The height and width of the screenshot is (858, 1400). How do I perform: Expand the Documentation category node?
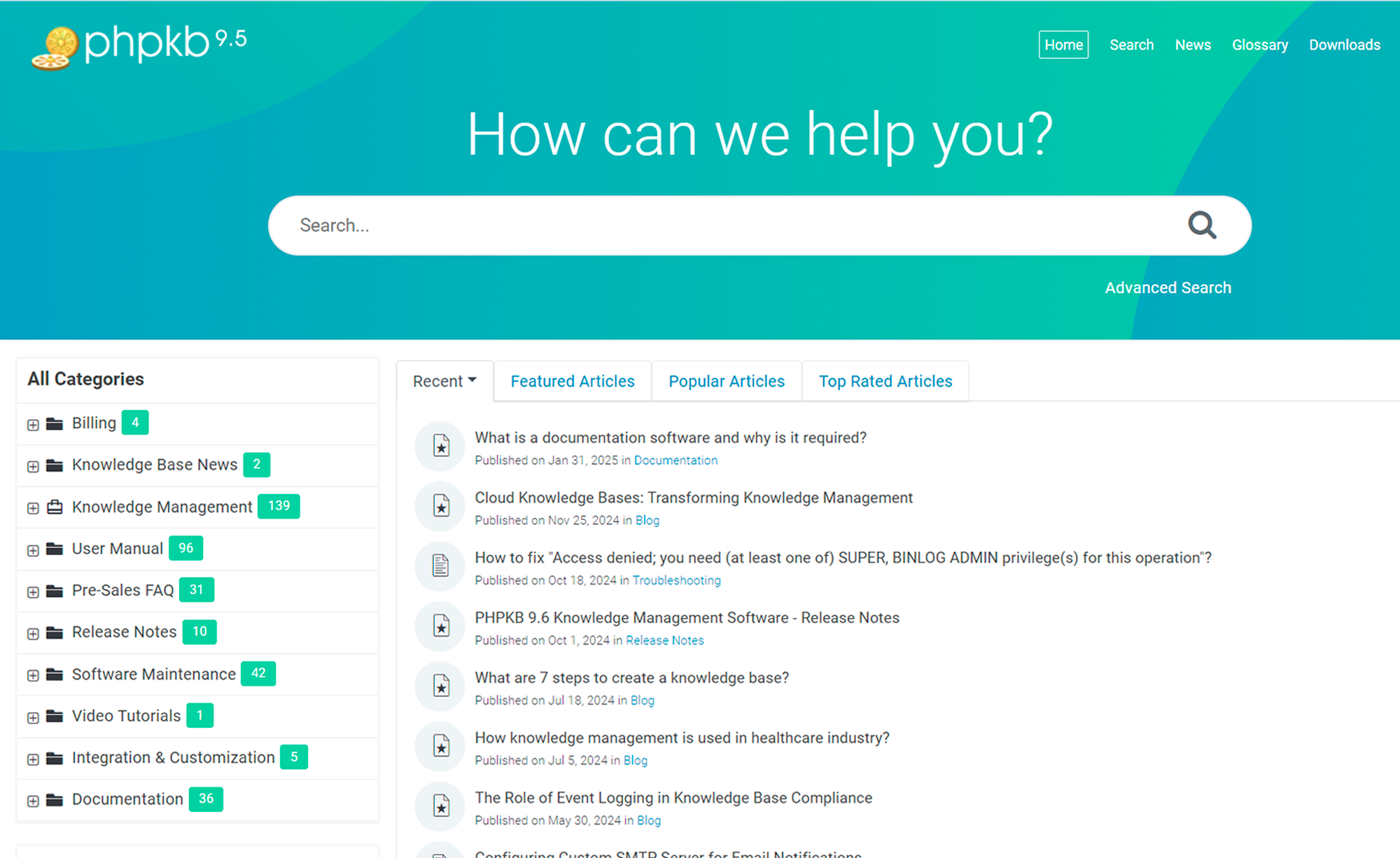(x=33, y=801)
